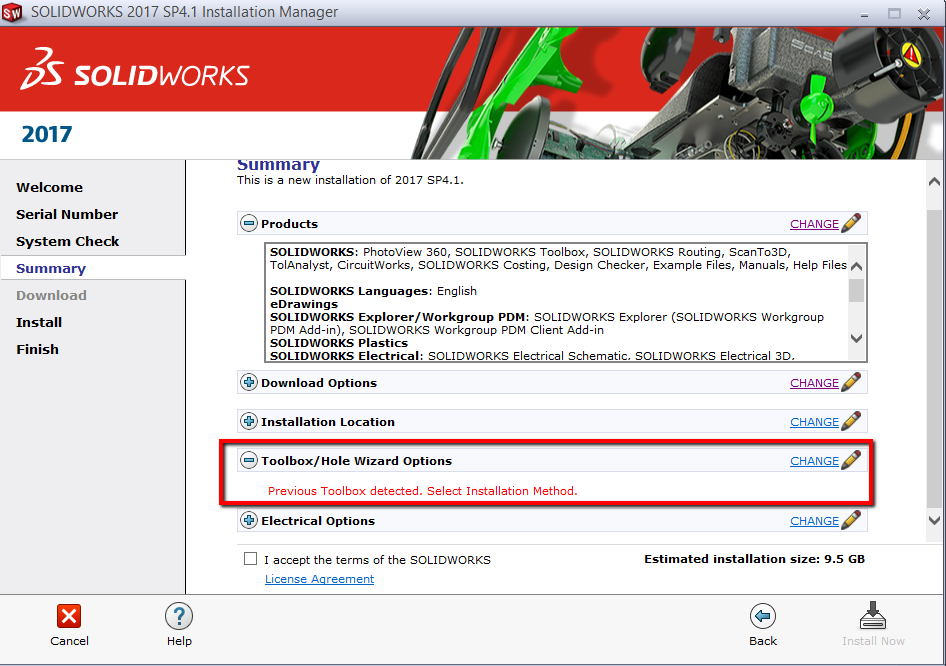The width and height of the screenshot is (946, 666).
Task: Collapse the Toolbox/Hole Wizard Options section
Action: coord(249,460)
